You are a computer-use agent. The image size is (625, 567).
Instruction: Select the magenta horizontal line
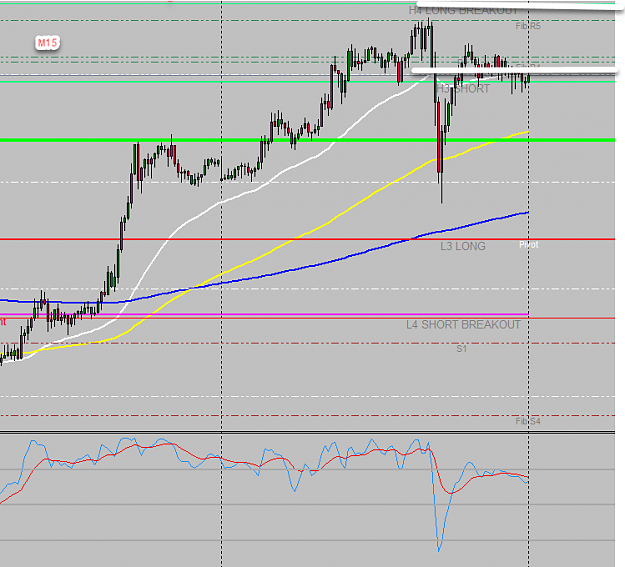coord(264,315)
